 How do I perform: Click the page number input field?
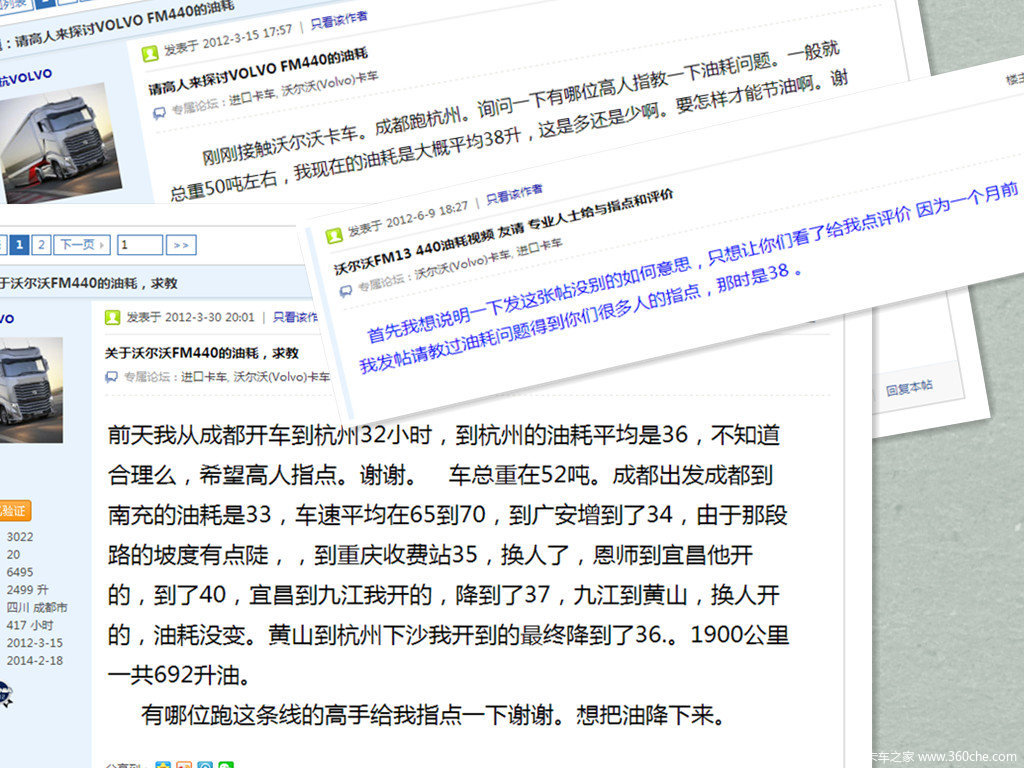point(140,245)
